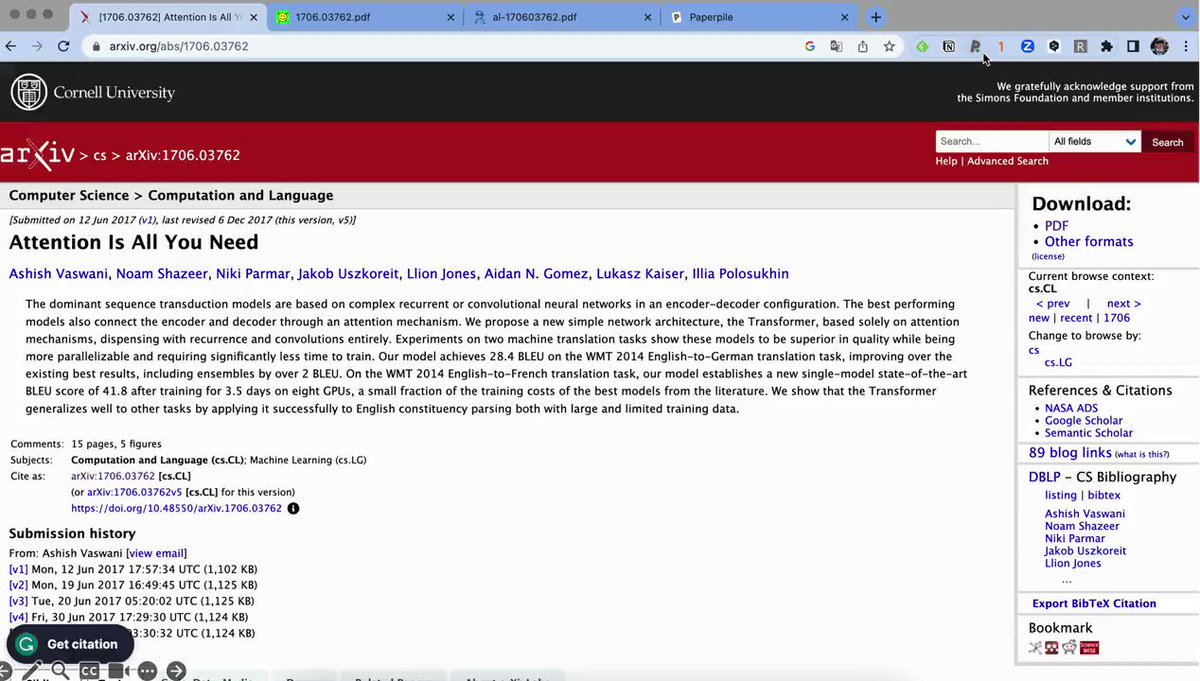
Task: Go to the next paper in cs.CL
Action: (x=1124, y=303)
